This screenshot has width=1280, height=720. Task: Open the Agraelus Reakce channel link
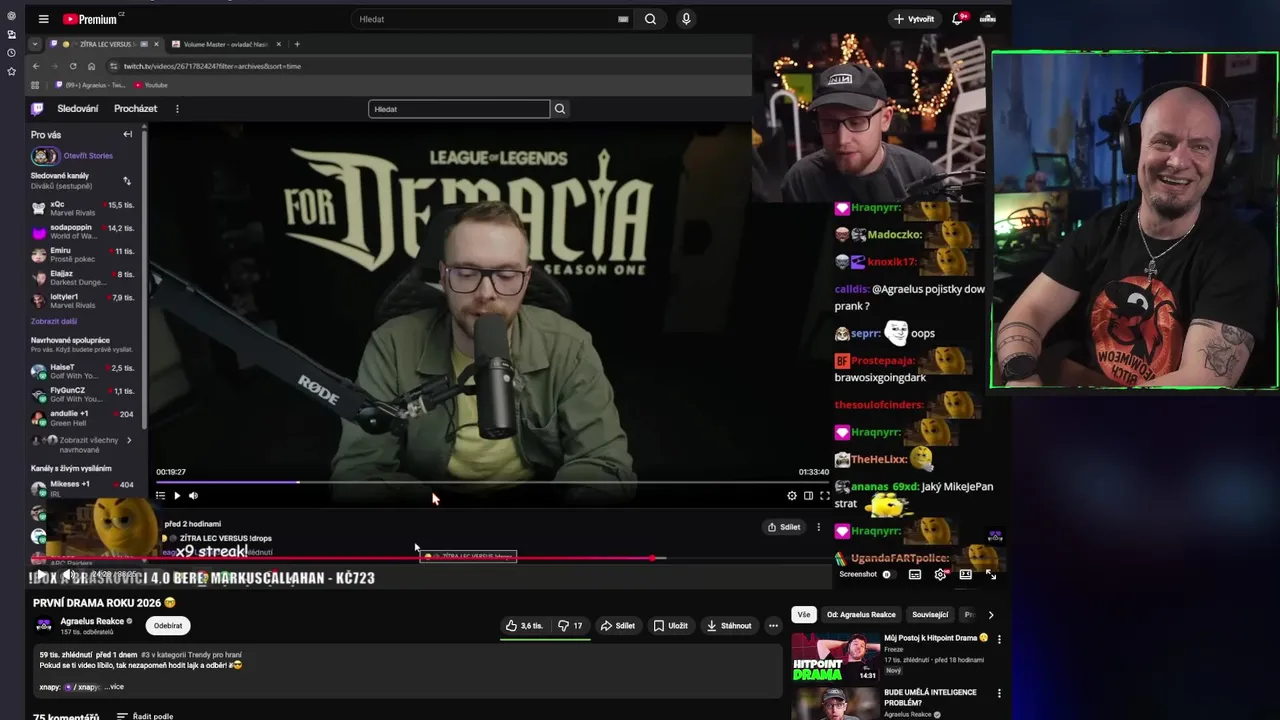point(92,621)
